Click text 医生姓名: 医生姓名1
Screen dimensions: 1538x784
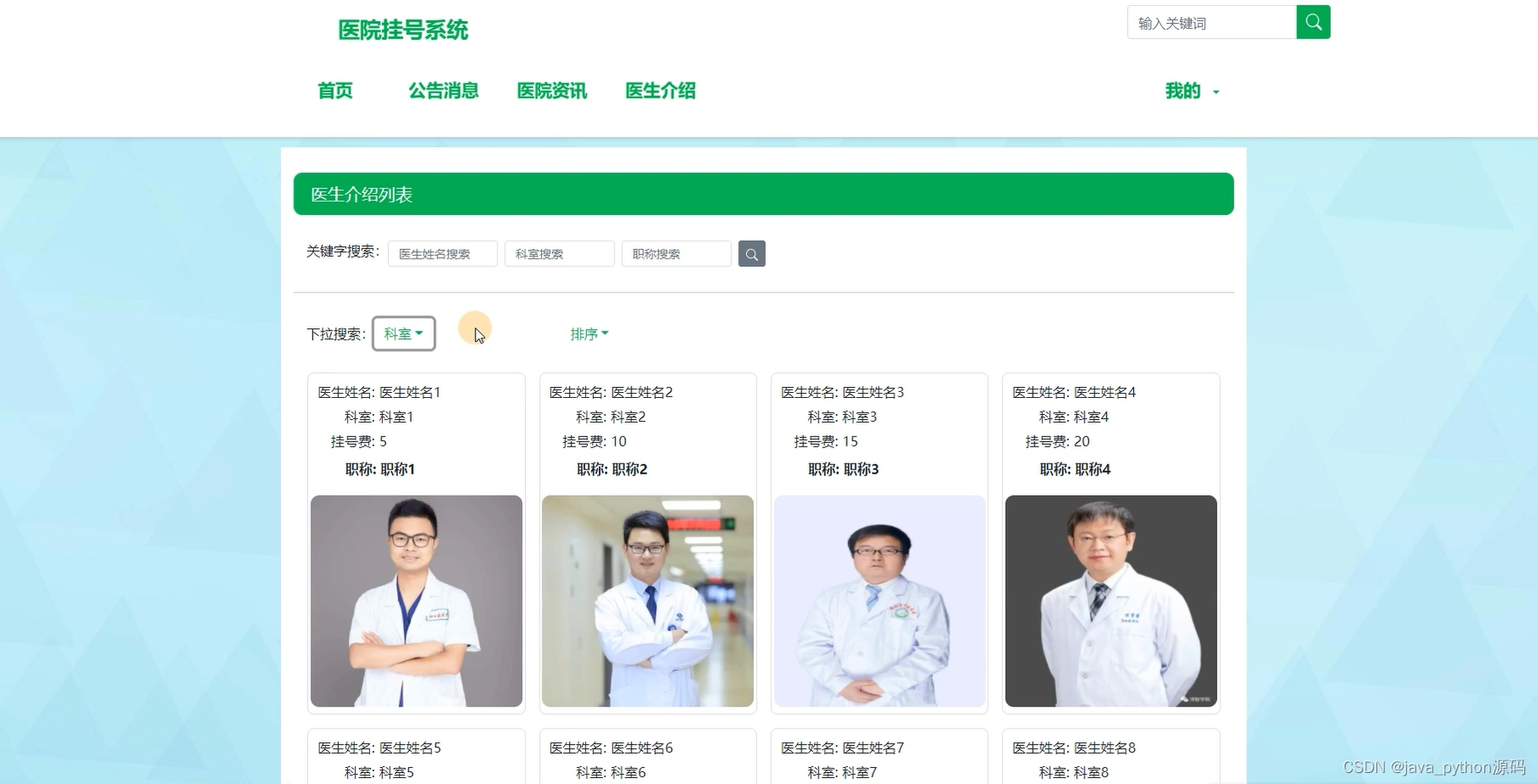[x=379, y=392]
